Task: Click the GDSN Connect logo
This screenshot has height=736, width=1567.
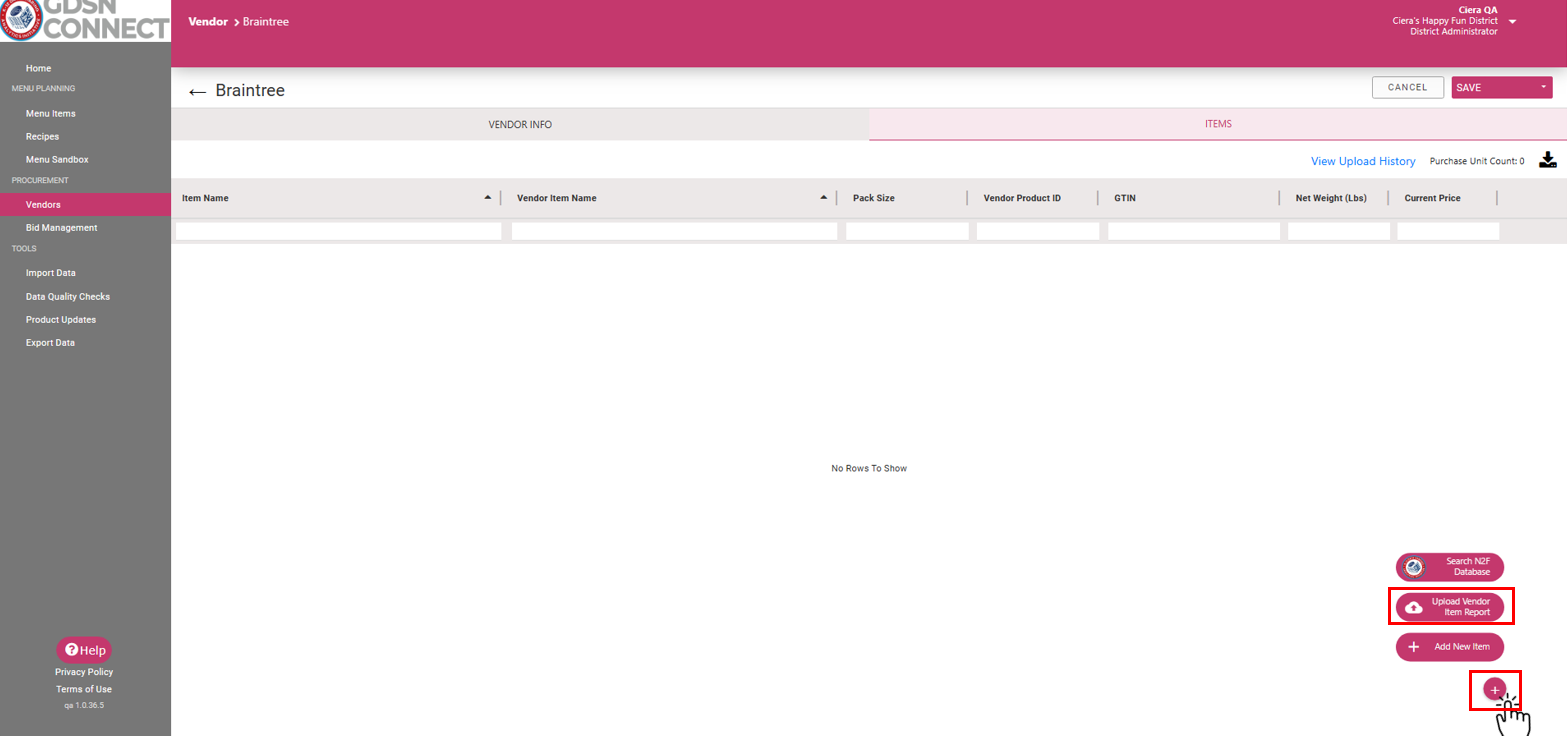Action: point(85,21)
